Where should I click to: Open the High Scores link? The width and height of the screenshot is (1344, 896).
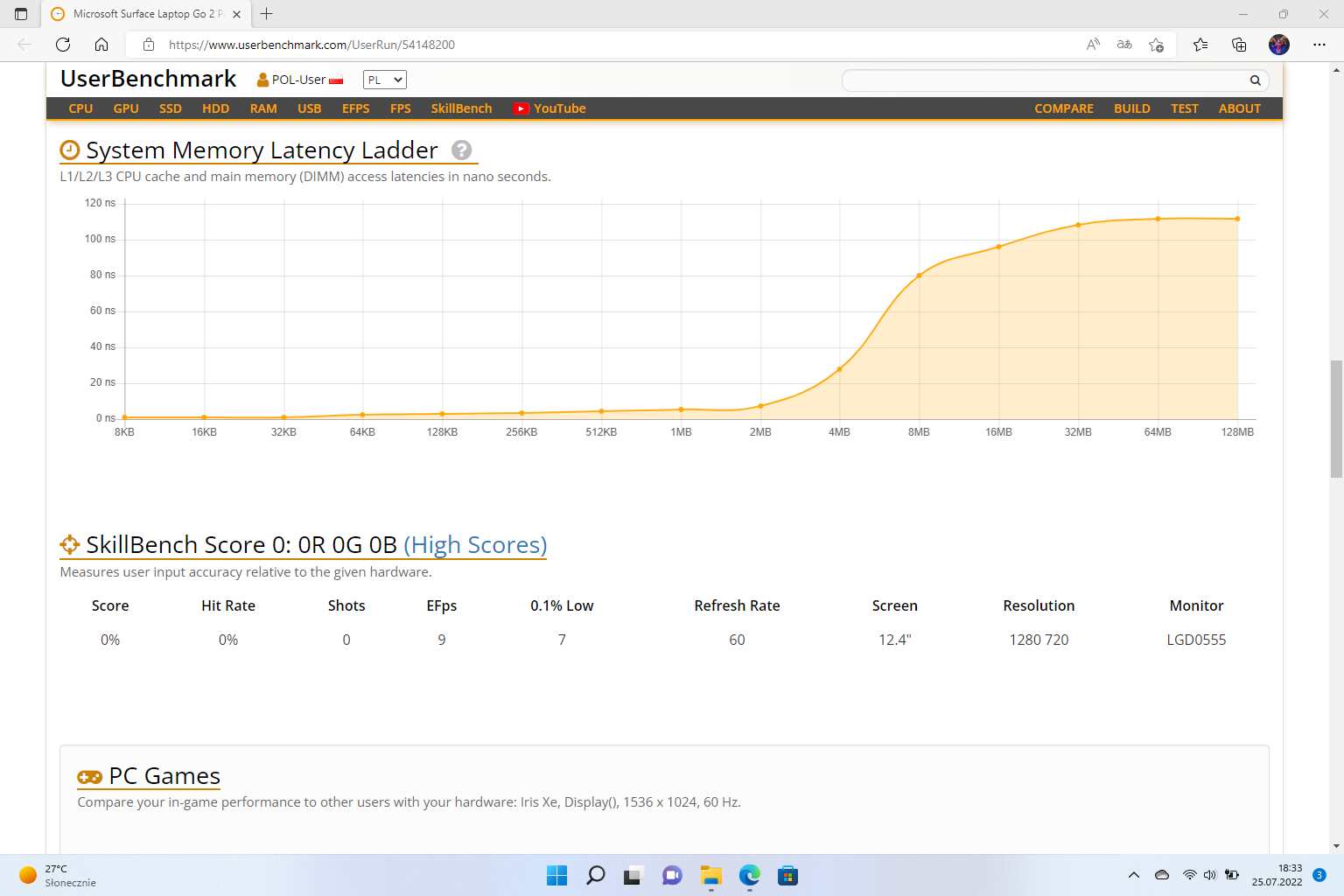coord(475,545)
